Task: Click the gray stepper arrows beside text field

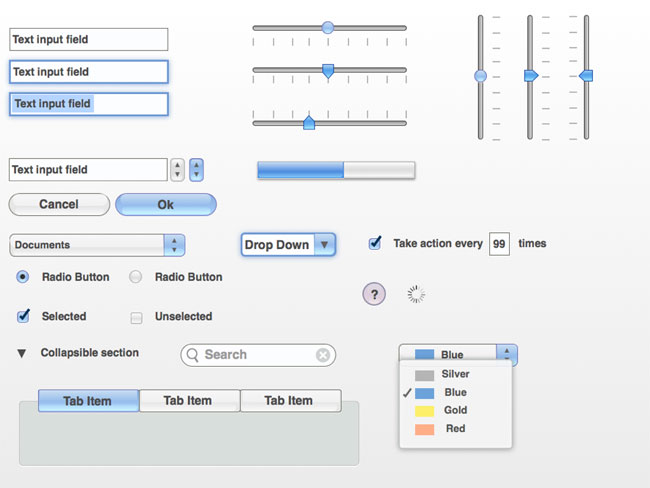Action: (177, 170)
